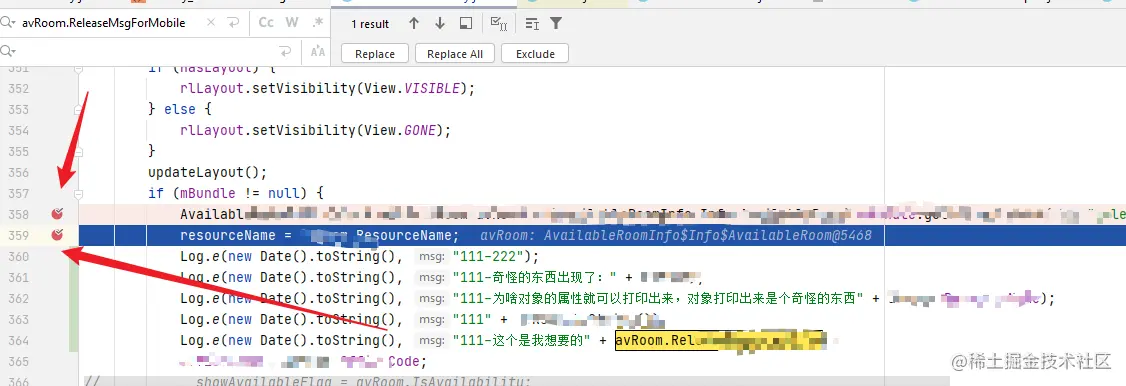The width and height of the screenshot is (1126, 386).
Task: Click the Replace All button
Action: pos(455,54)
